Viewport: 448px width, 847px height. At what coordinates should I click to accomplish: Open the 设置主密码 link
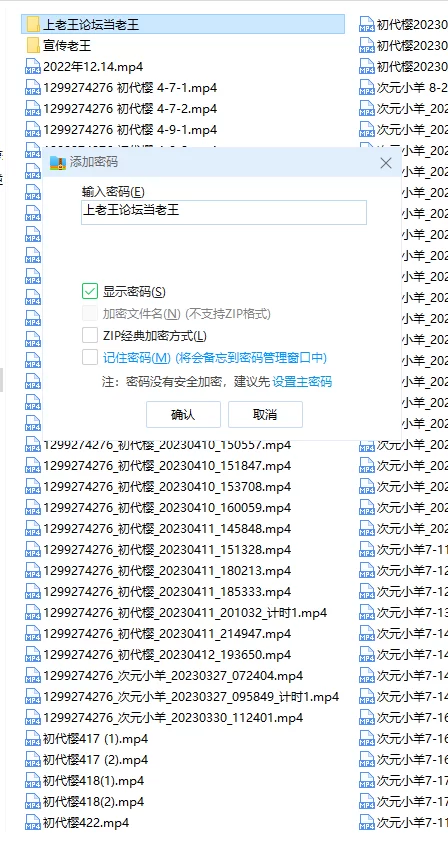pos(302,382)
